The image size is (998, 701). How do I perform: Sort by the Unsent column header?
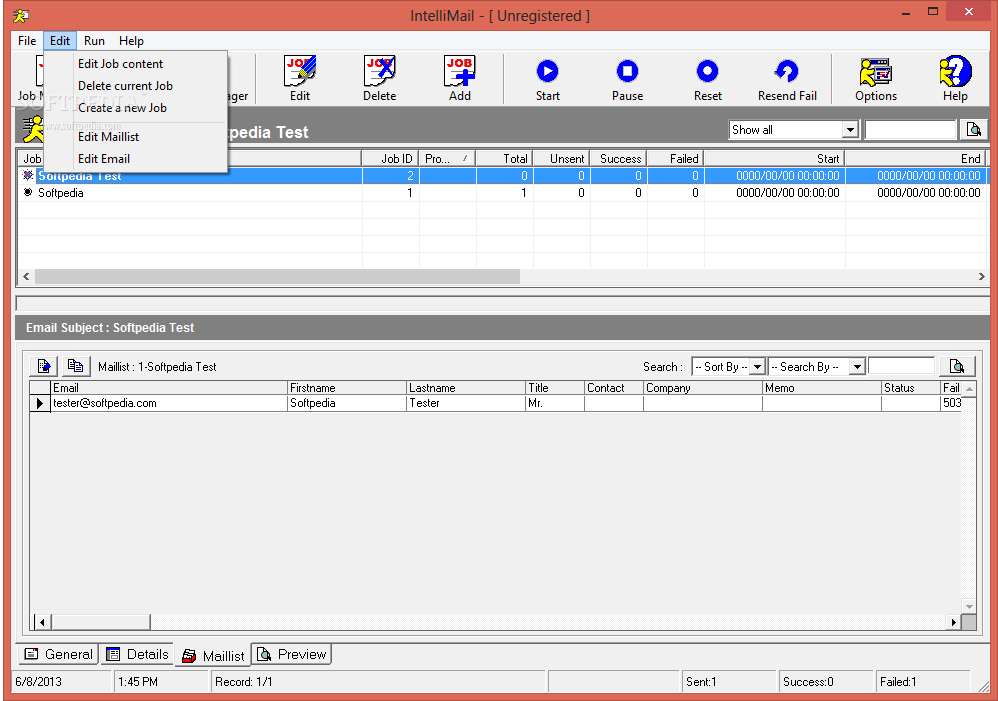[x=561, y=159]
